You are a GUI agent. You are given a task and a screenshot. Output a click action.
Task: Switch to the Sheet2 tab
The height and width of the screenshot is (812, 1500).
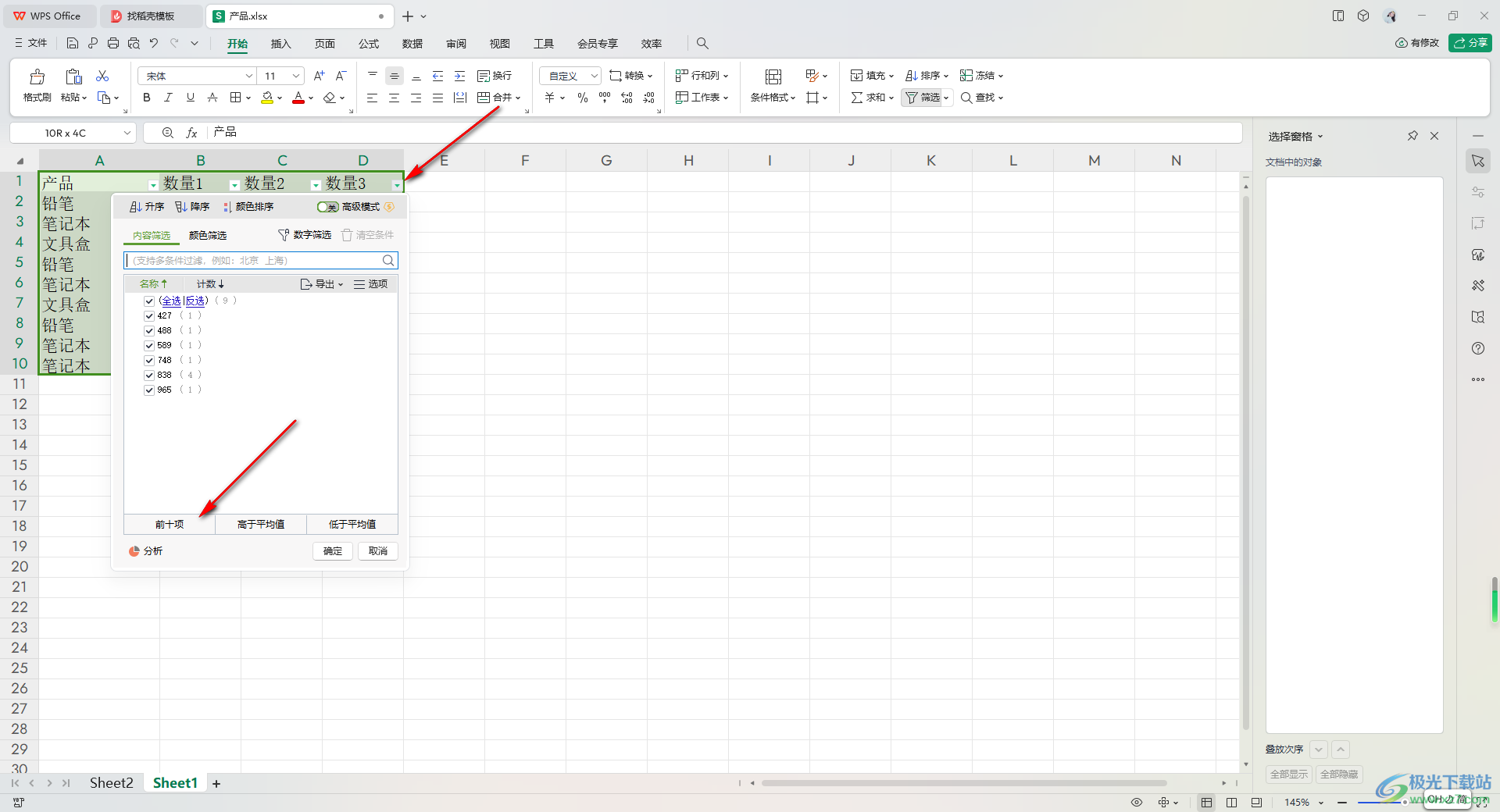111,783
